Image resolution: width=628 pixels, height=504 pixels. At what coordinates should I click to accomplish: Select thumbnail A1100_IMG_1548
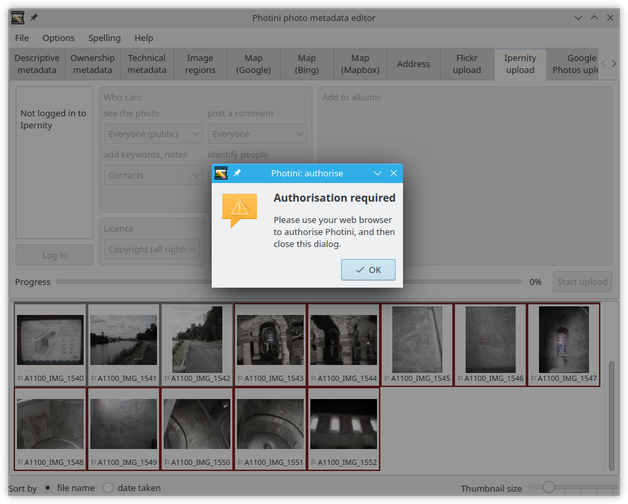pos(50,429)
